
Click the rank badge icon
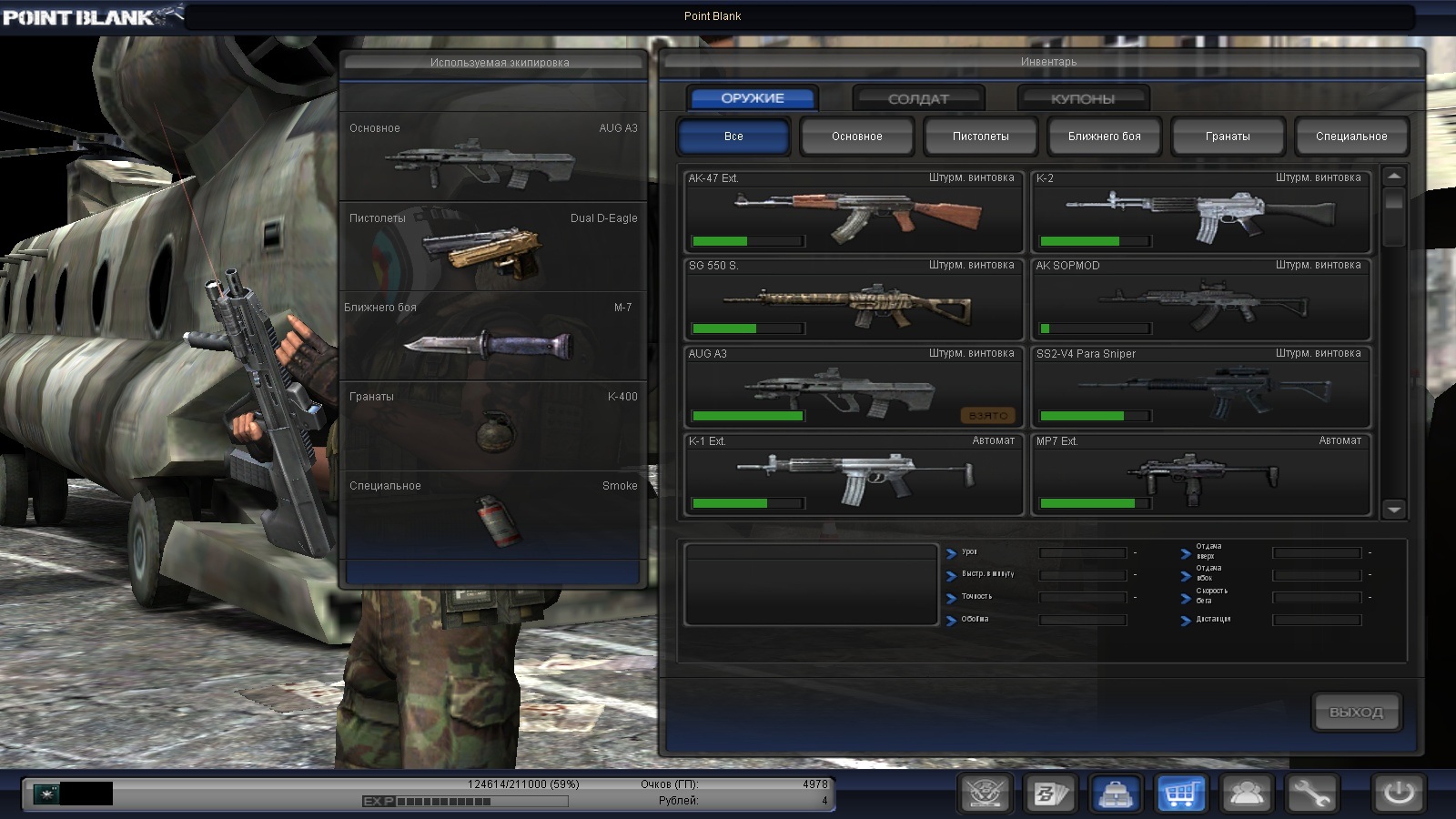click(x=45, y=794)
